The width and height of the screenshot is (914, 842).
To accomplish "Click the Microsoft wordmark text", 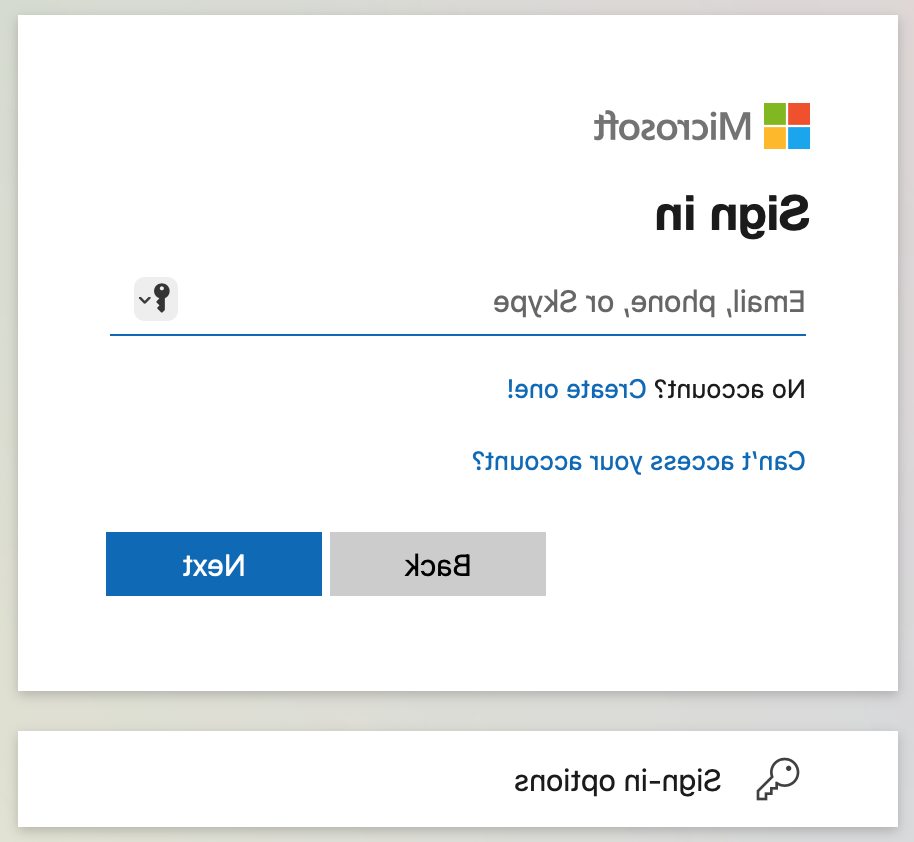I will [x=672, y=126].
